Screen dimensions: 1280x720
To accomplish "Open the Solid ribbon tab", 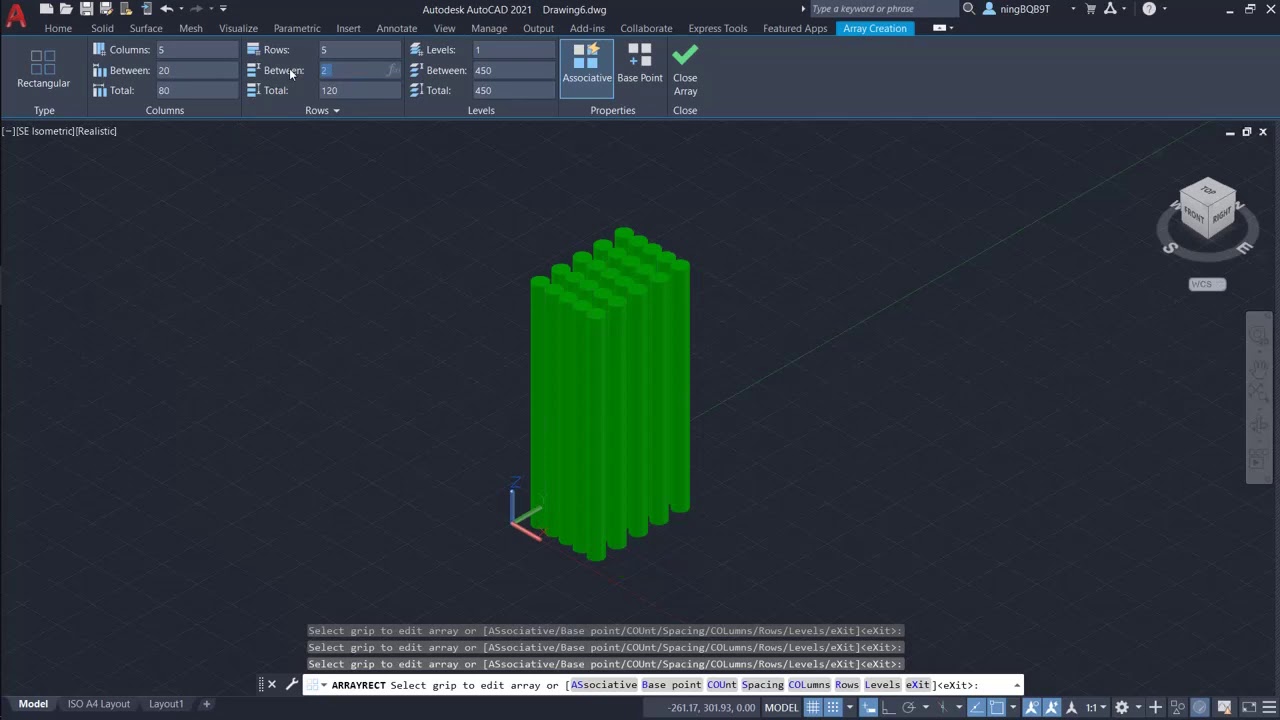I will [x=102, y=28].
